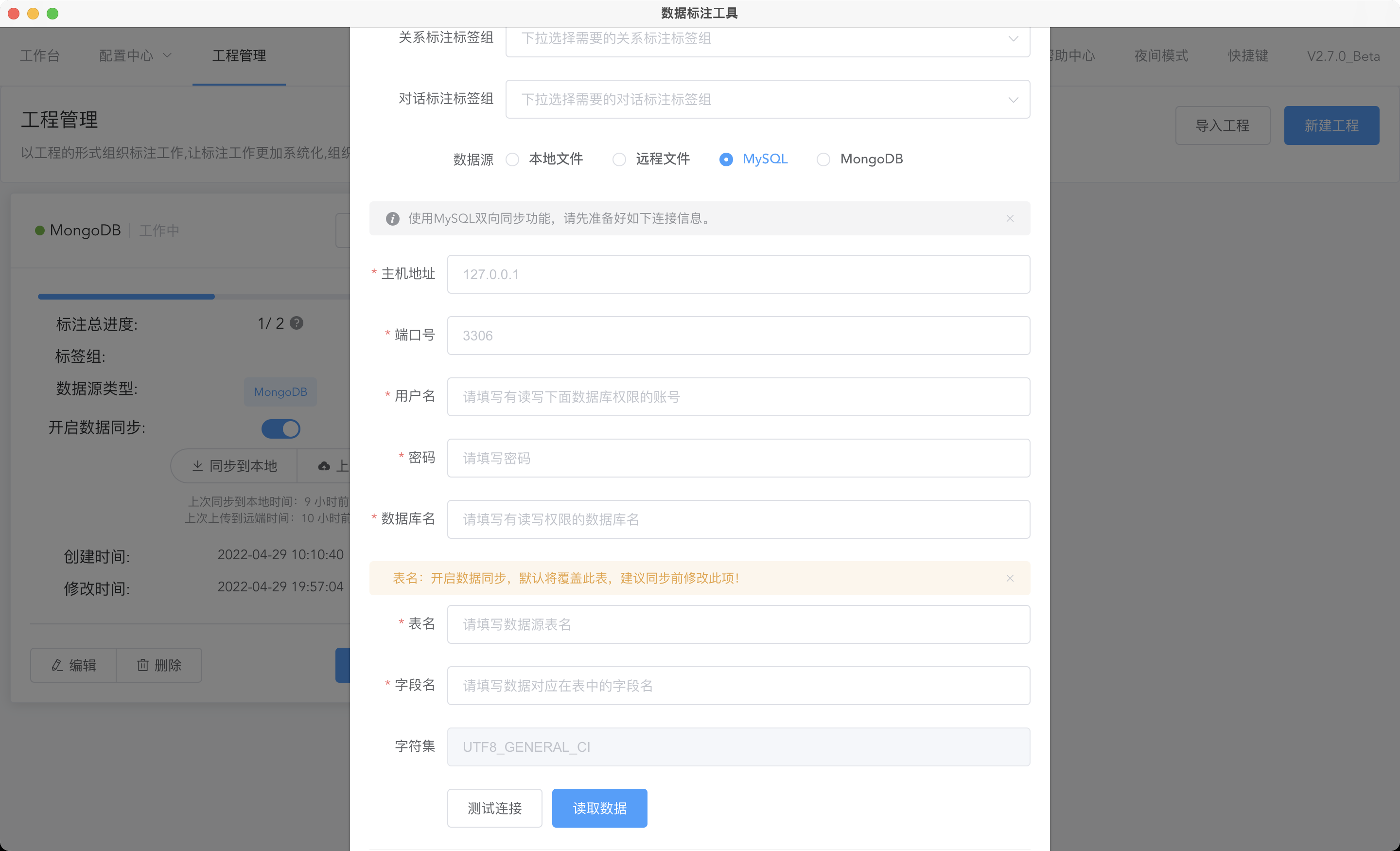This screenshot has height=851, width=1400.
Task: Open 夜间模式 menu item
Action: click(x=1161, y=56)
